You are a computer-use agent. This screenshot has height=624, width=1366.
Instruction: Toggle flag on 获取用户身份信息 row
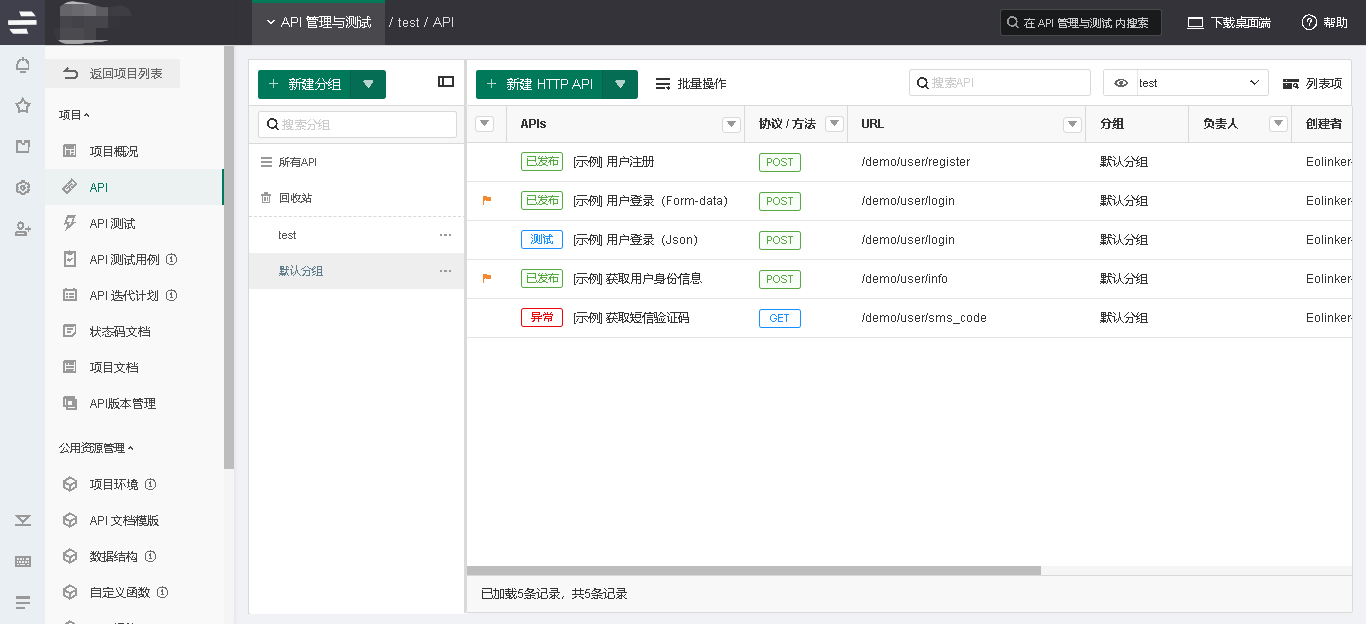point(487,278)
